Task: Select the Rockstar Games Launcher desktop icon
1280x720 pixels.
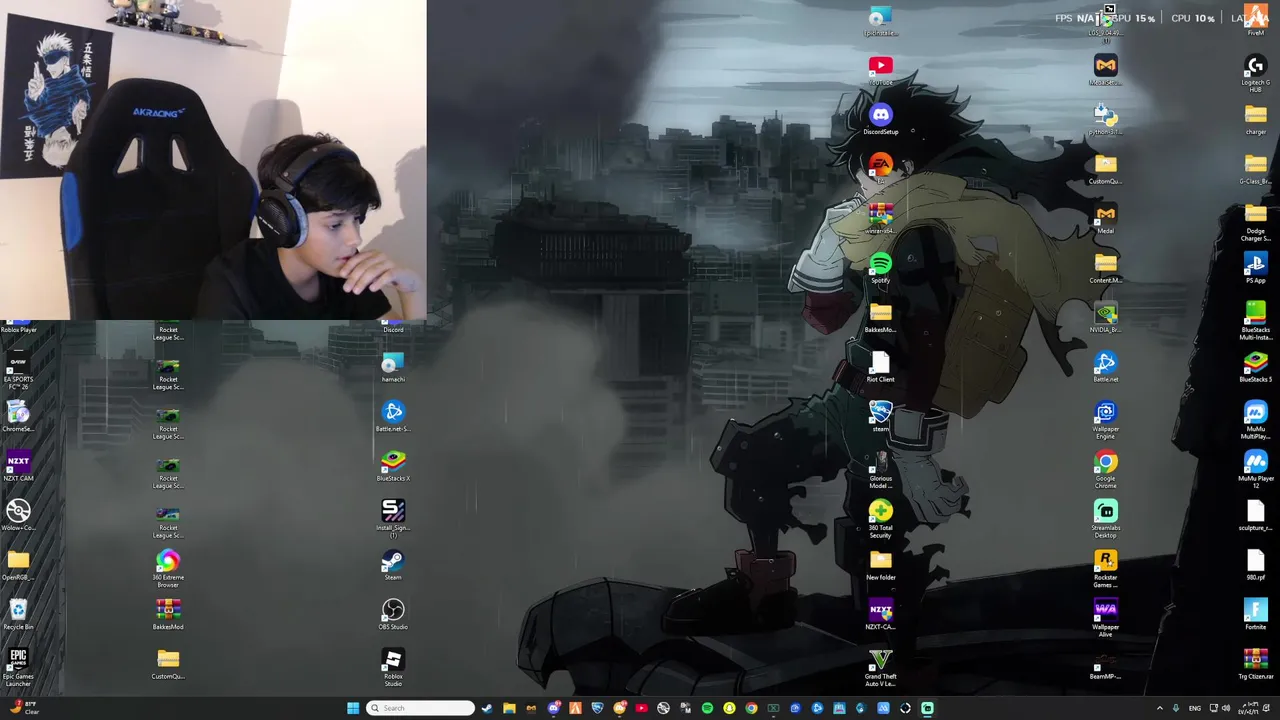Action: pyautogui.click(x=1105, y=567)
